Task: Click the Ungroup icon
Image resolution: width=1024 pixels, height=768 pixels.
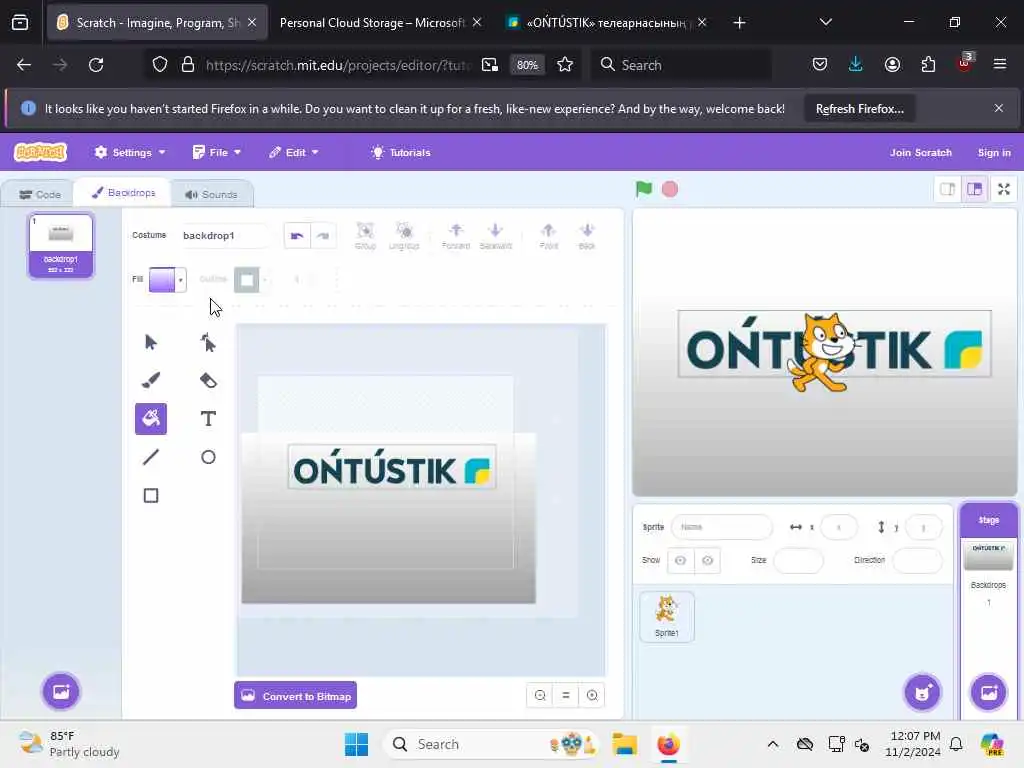Action: tap(404, 236)
